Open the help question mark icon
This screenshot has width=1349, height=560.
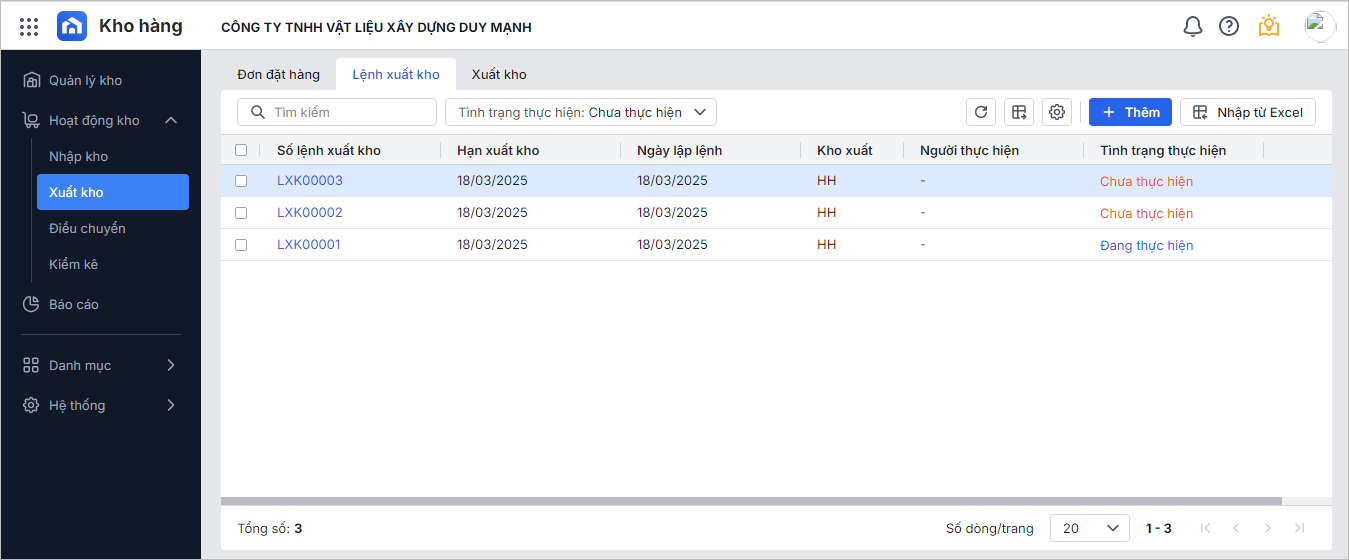coord(1229,27)
